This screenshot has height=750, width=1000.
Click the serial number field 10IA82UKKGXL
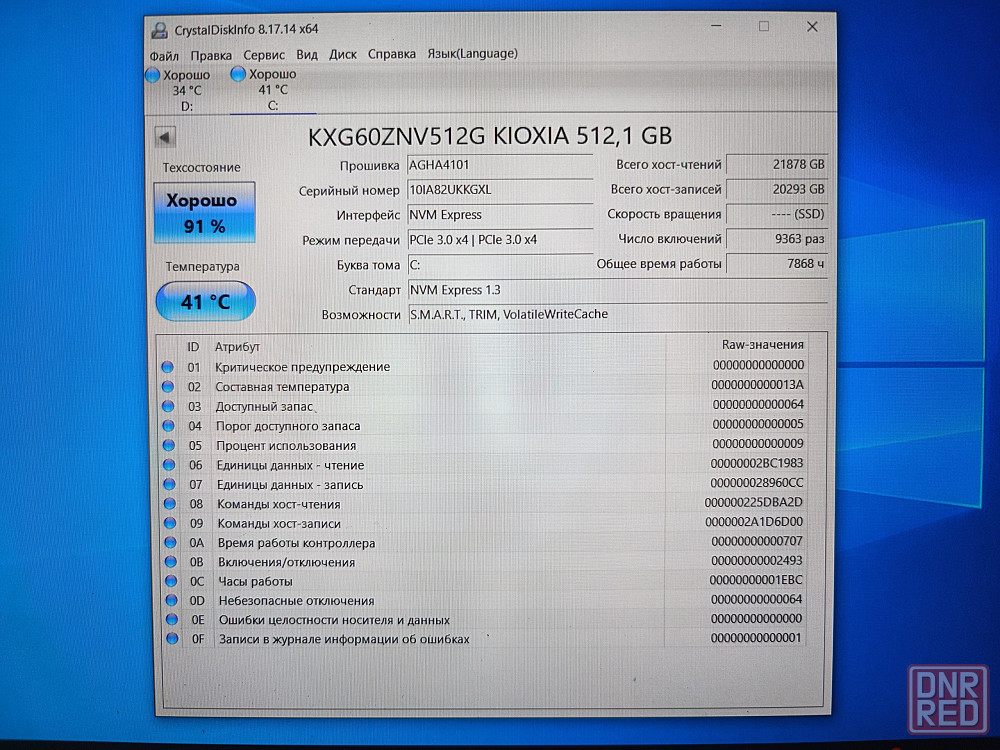click(x=500, y=190)
